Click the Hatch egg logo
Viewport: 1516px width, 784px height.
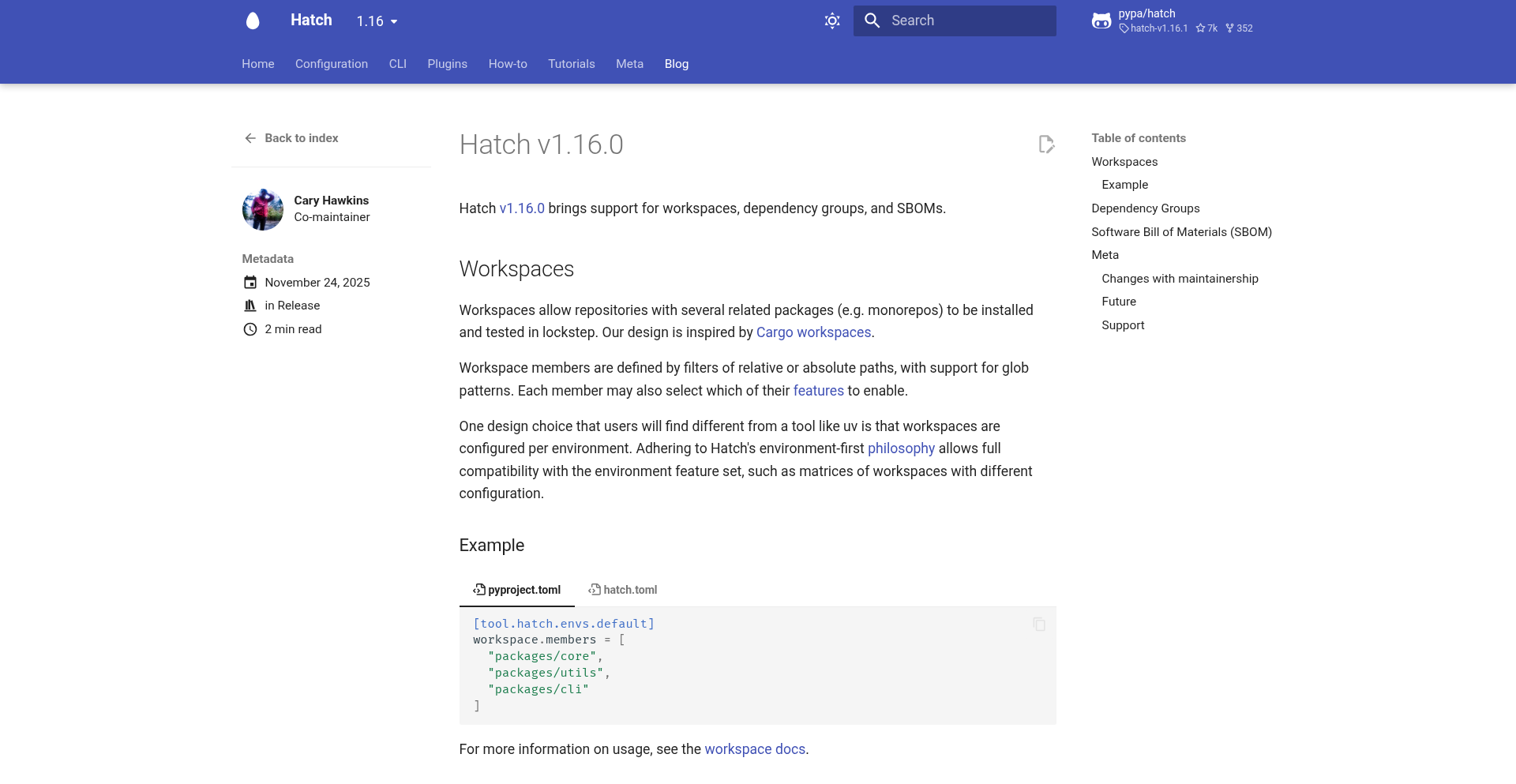(253, 21)
